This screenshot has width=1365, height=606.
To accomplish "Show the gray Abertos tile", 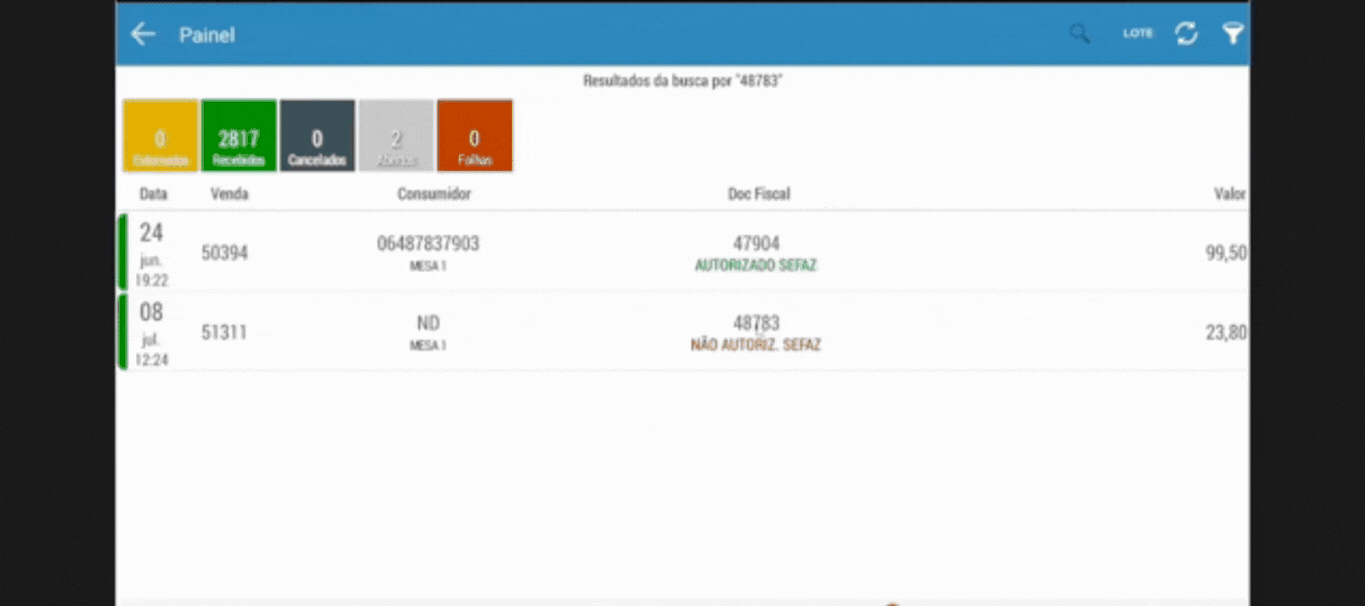I will [396, 136].
